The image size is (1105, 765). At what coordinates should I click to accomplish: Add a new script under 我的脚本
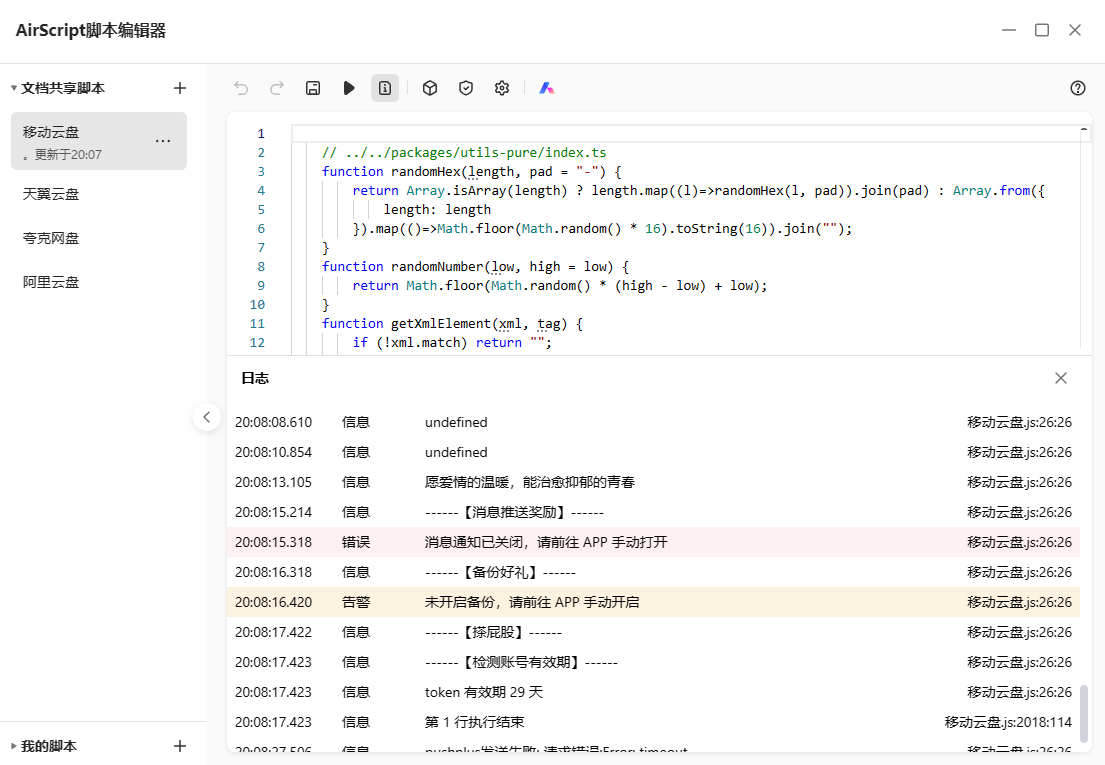pyautogui.click(x=180, y=746)
